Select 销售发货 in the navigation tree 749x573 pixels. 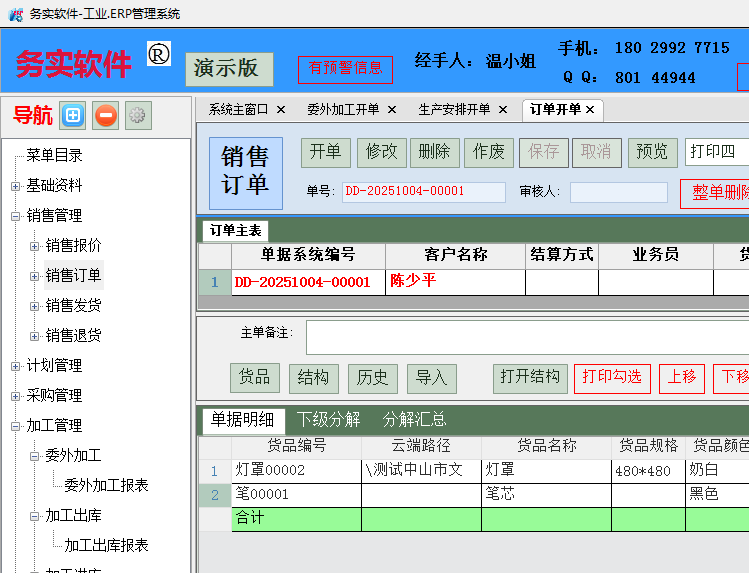[x=73, y=306]
